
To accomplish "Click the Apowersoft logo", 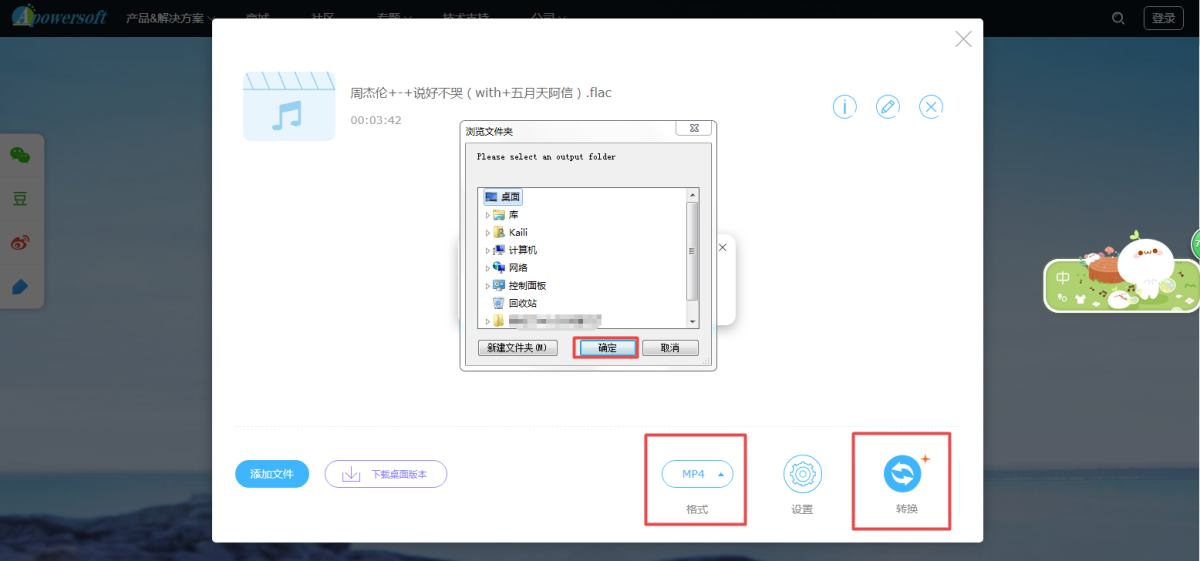I will pyautogui.click(x=60, y=17).
